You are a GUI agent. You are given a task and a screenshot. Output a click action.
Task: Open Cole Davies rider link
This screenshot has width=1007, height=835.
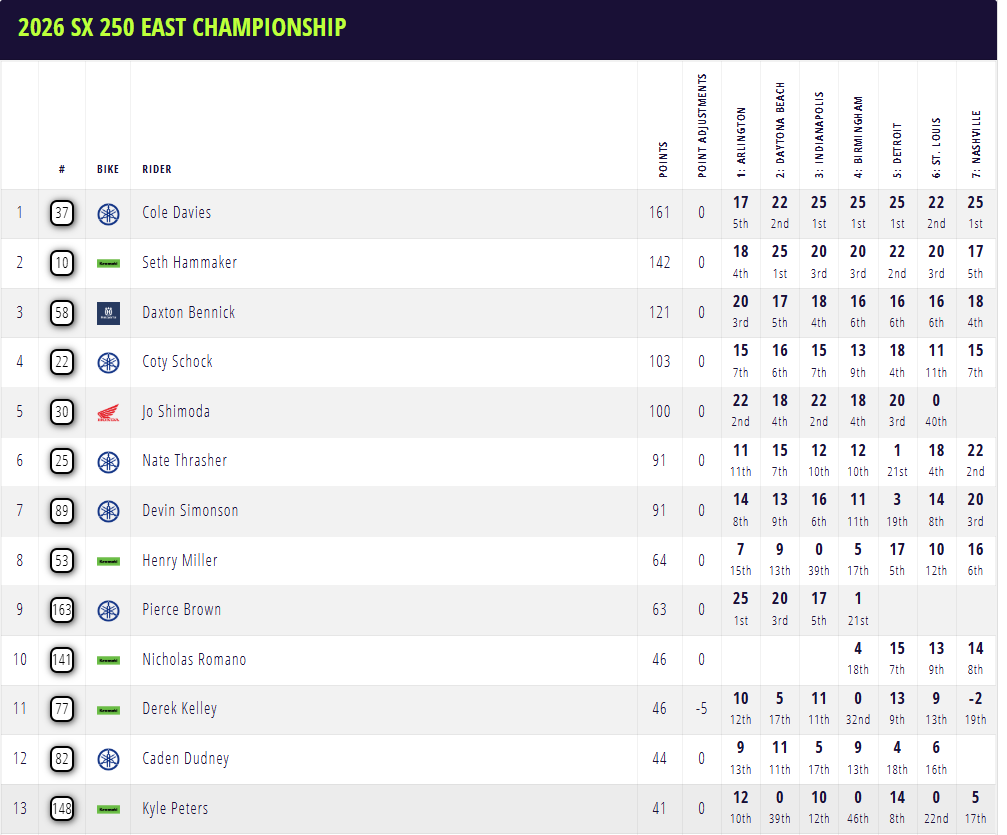tap(176, 213)
